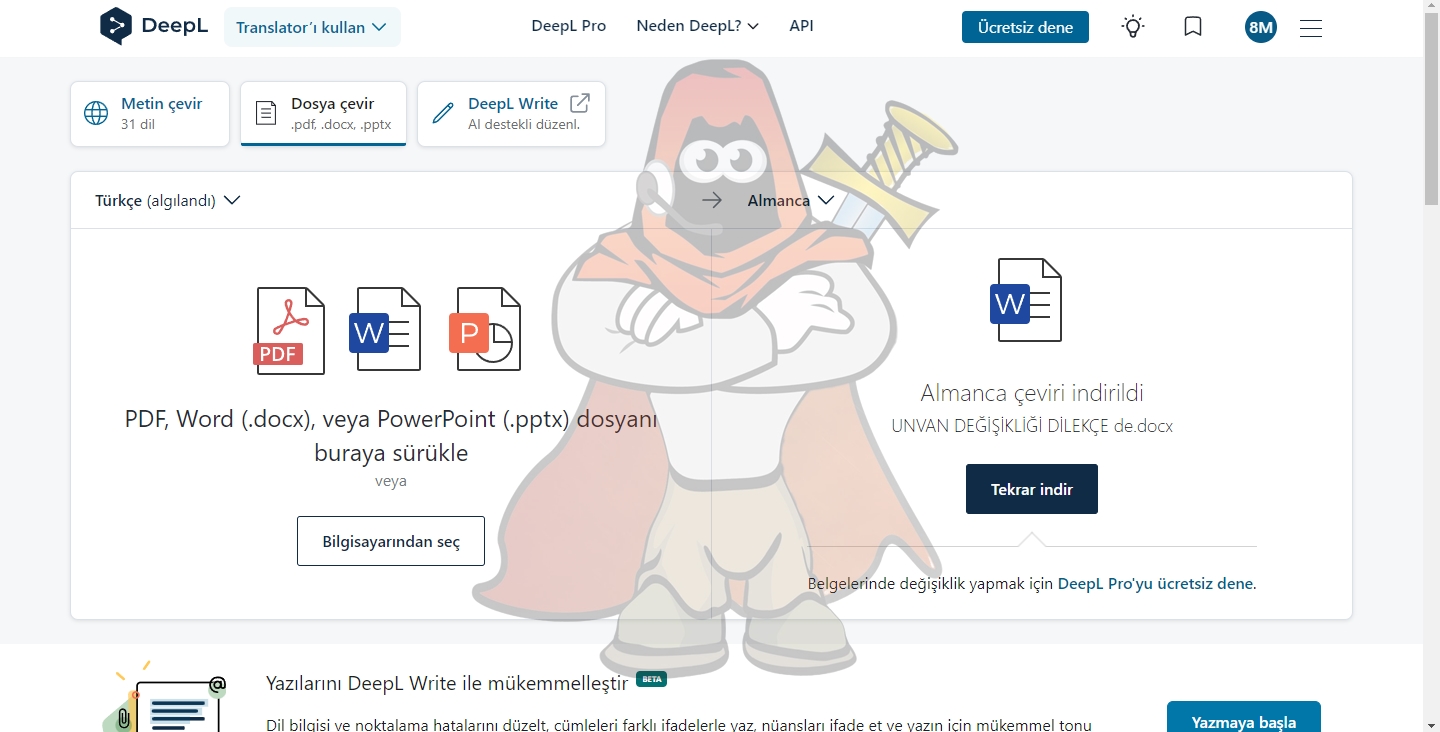Open the API navigation item
This screenshot has height=732, width=1440.
[801, 26]
